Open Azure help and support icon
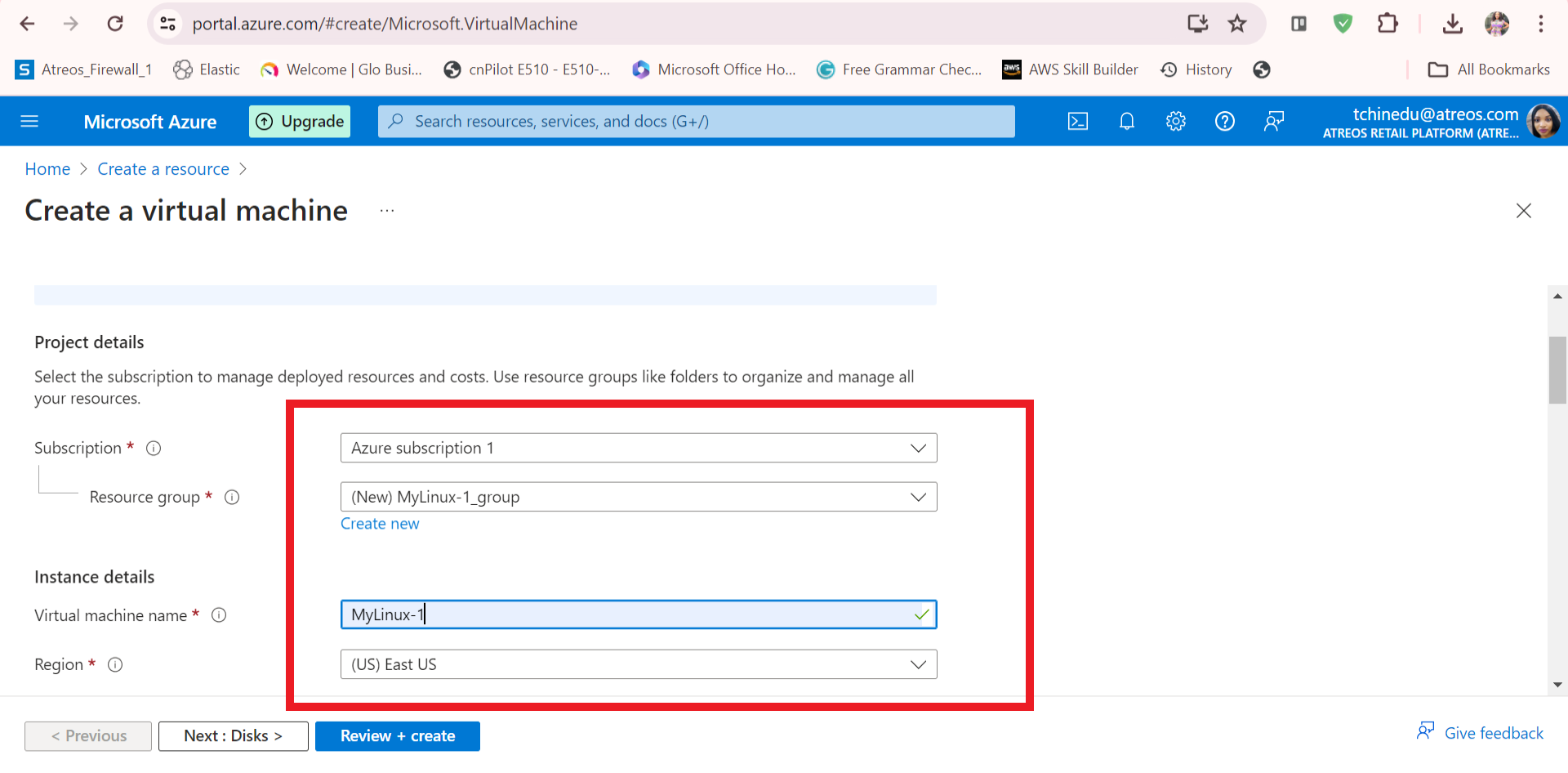Image resolution: width=1568 pixels, height=773 pixels. (x=1225, y=122)
